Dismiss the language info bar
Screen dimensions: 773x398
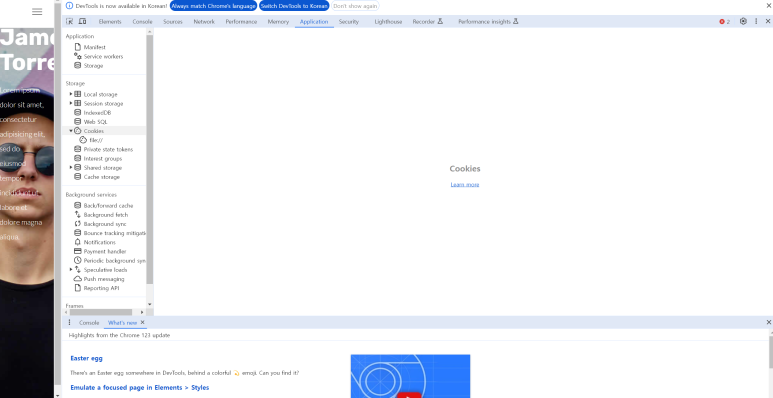pos(768,6)
